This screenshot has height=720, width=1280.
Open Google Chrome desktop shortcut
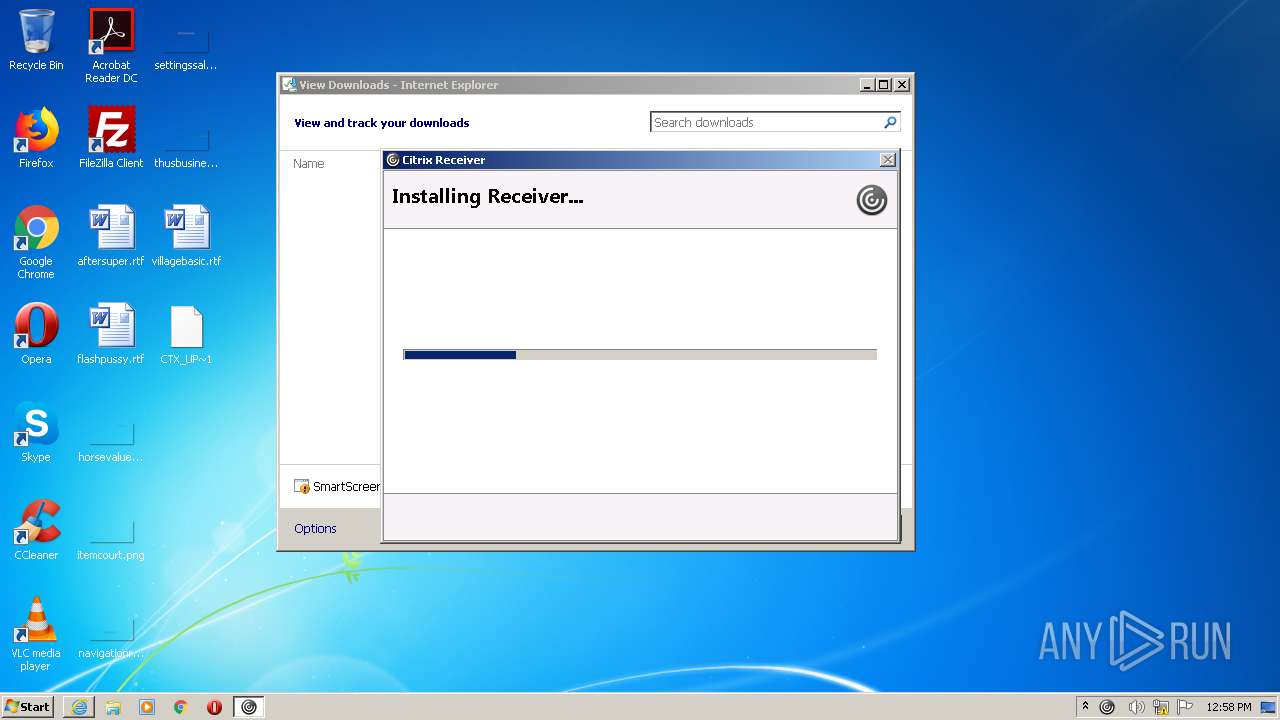[x=36, y=242]
